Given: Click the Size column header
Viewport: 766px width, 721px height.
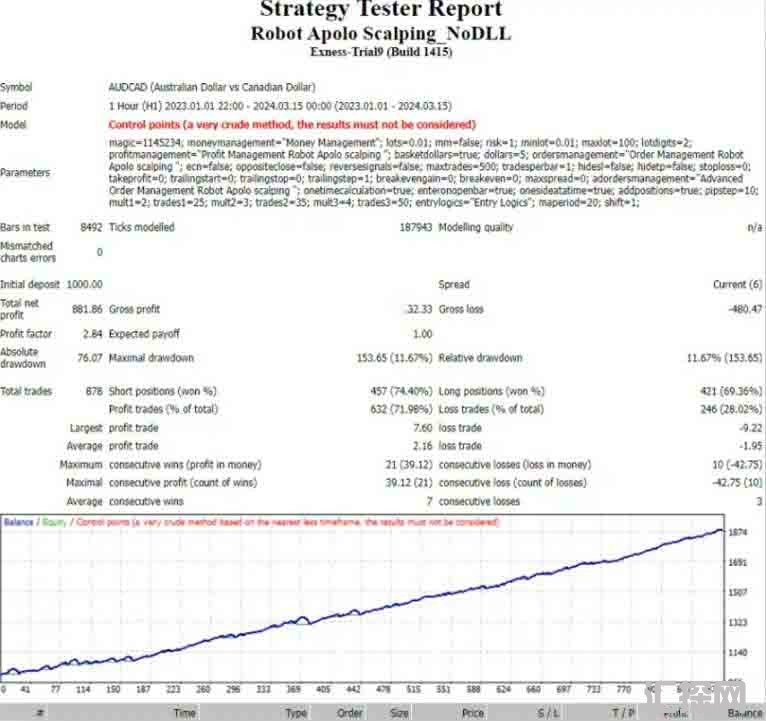Looking at the screenshot, I should (399, 713).
